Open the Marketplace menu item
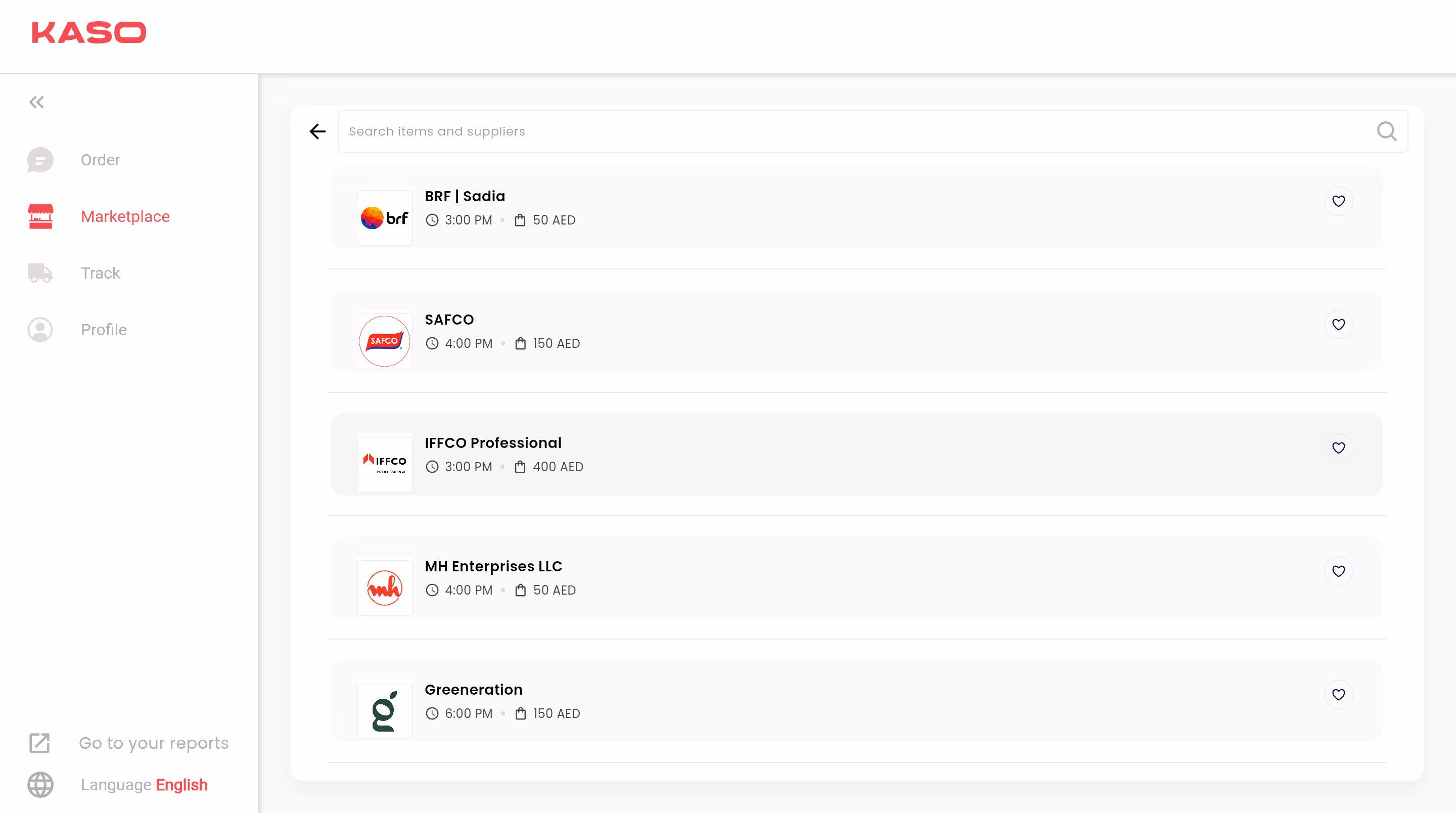Screen dimensions: 1456x813 pyautogui.click(x=125, y=216)
